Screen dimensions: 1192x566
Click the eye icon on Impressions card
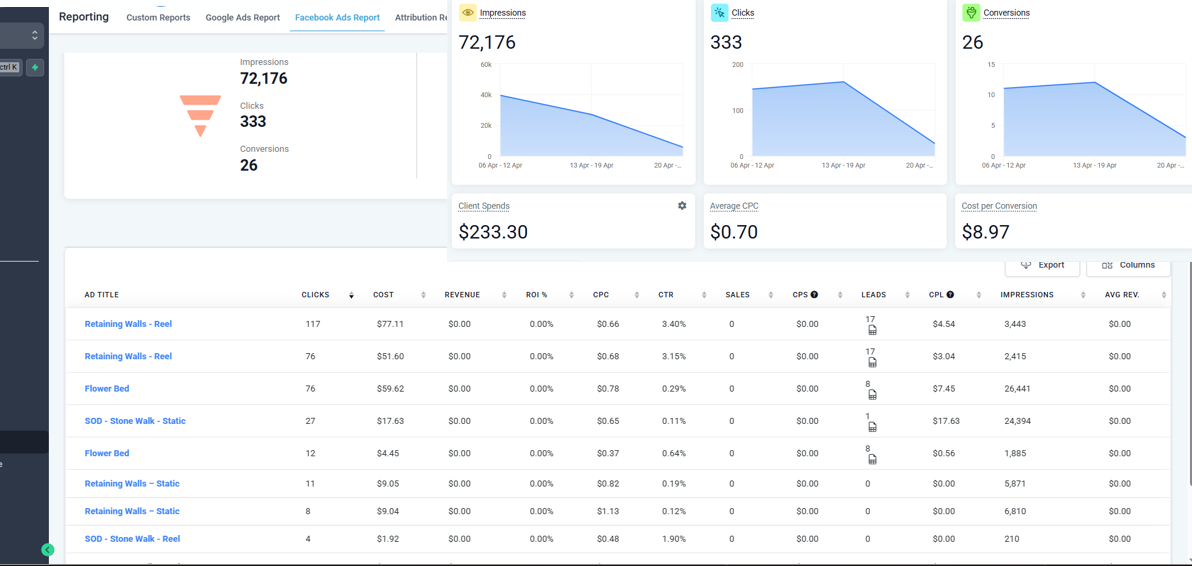coord(468,13)
